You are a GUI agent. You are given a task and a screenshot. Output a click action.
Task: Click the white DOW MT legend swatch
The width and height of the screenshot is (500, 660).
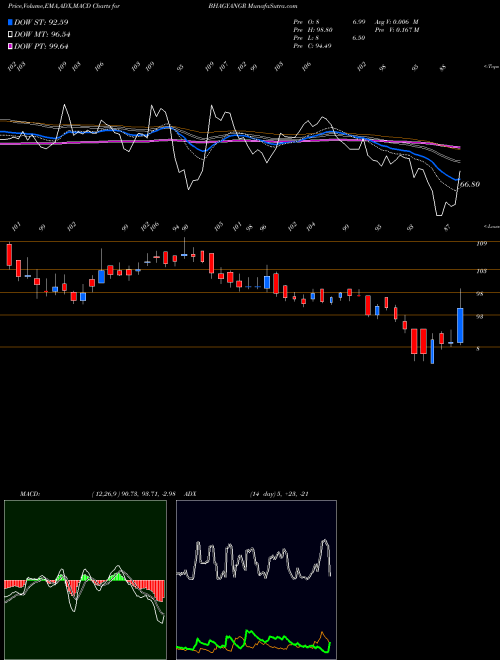10,35
